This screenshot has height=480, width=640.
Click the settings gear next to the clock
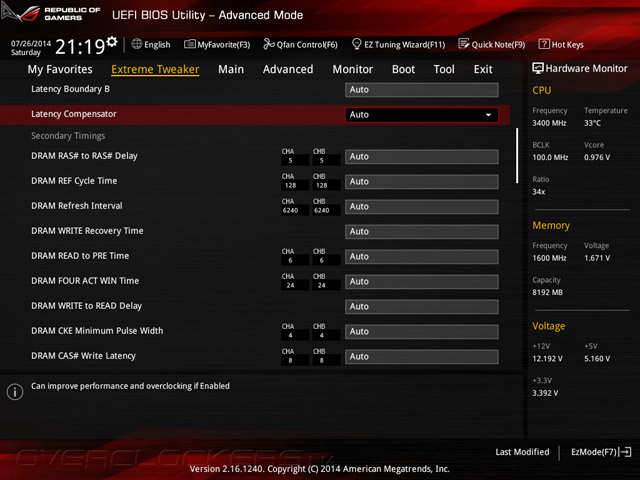(112, 42)
